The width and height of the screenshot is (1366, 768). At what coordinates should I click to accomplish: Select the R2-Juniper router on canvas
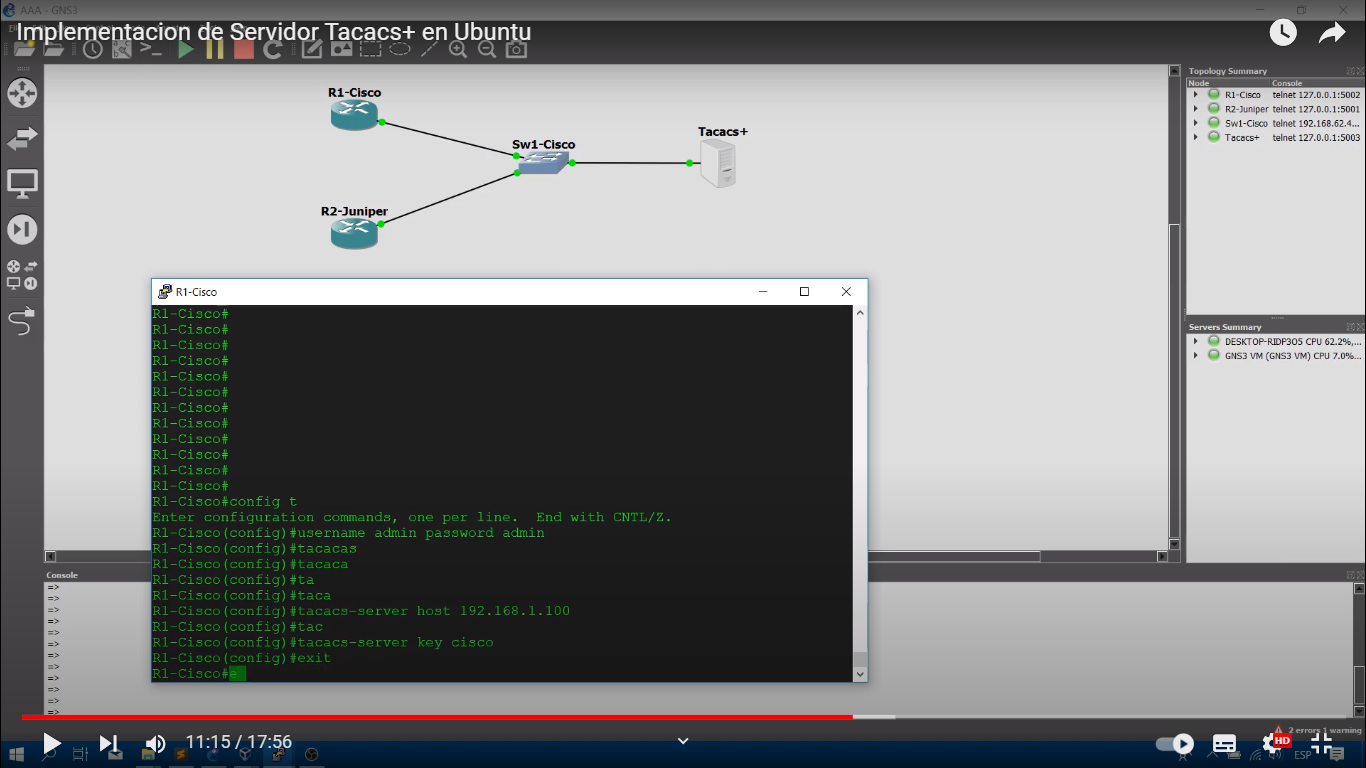[354, 234]
